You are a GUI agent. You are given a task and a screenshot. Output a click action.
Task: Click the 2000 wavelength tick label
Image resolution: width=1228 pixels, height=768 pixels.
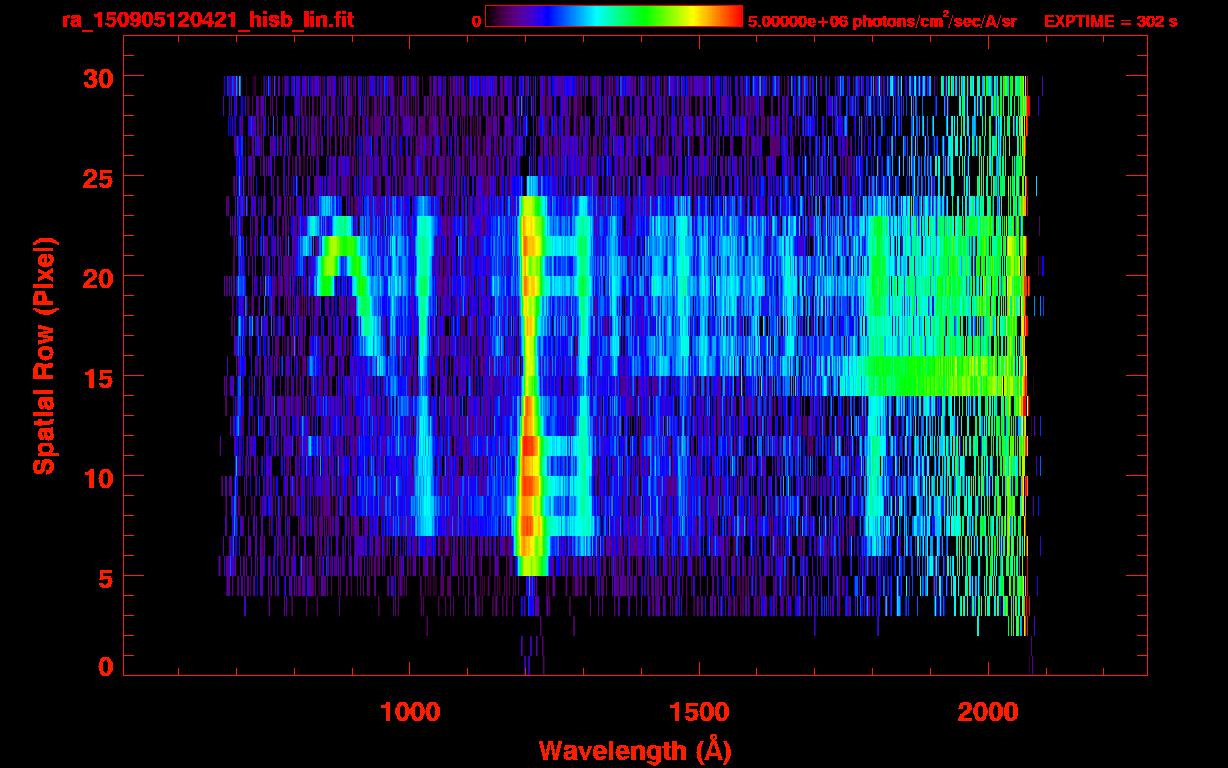[x=987, y=712]
